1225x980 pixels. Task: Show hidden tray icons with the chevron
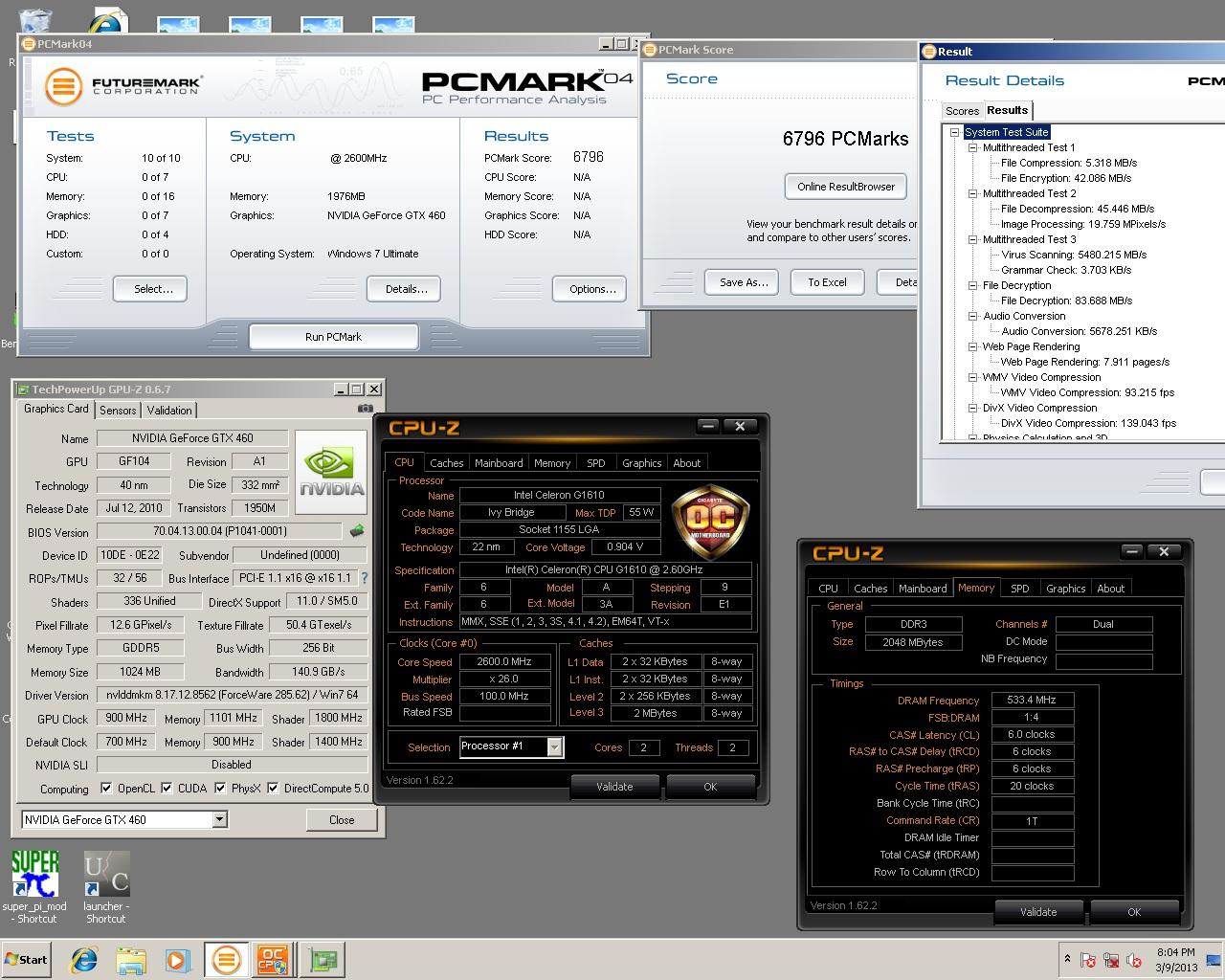[1067, 959]
